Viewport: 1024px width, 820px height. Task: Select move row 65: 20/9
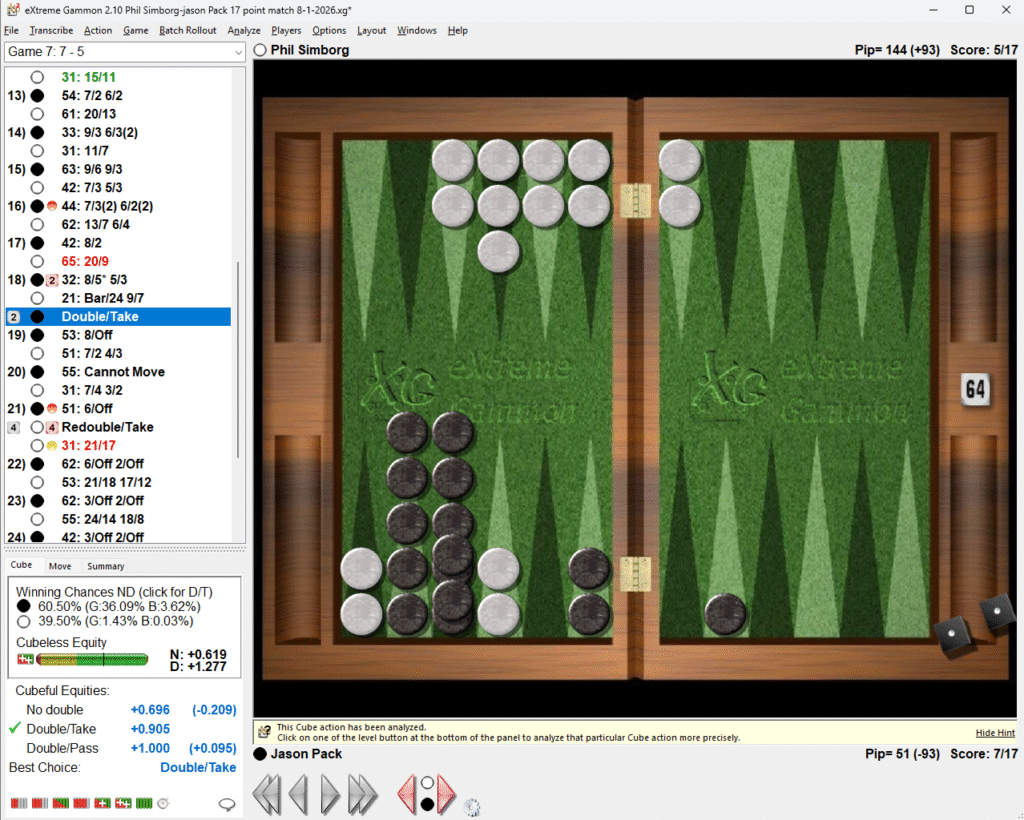click(x=118, y=261)
